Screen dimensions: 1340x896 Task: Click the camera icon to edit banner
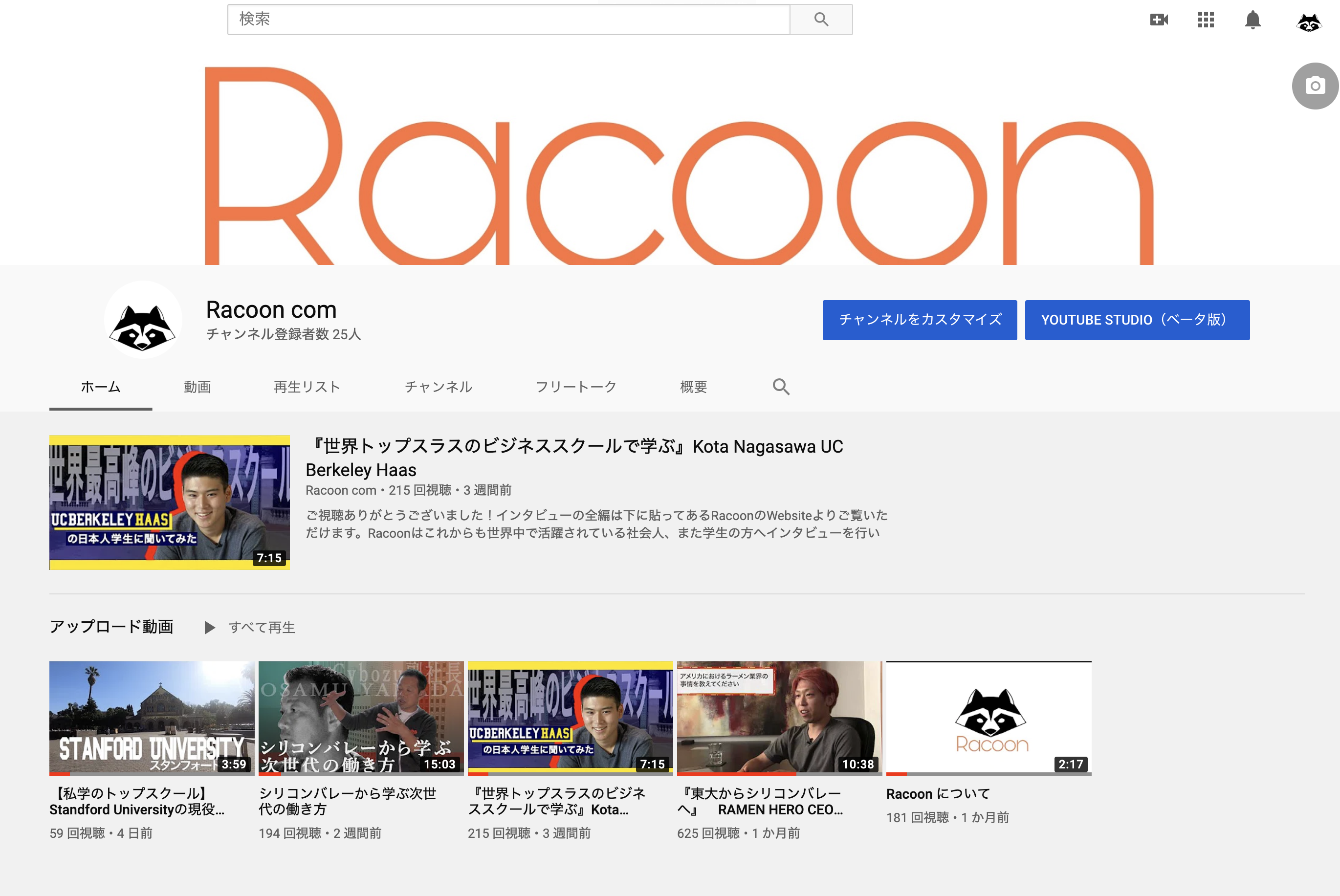1315,86
